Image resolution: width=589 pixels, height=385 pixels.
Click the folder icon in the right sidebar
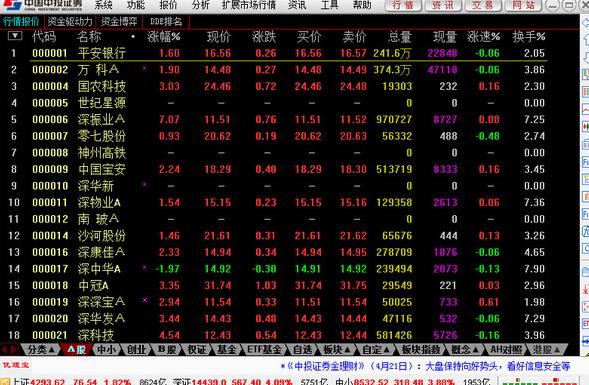coord(585,272)
